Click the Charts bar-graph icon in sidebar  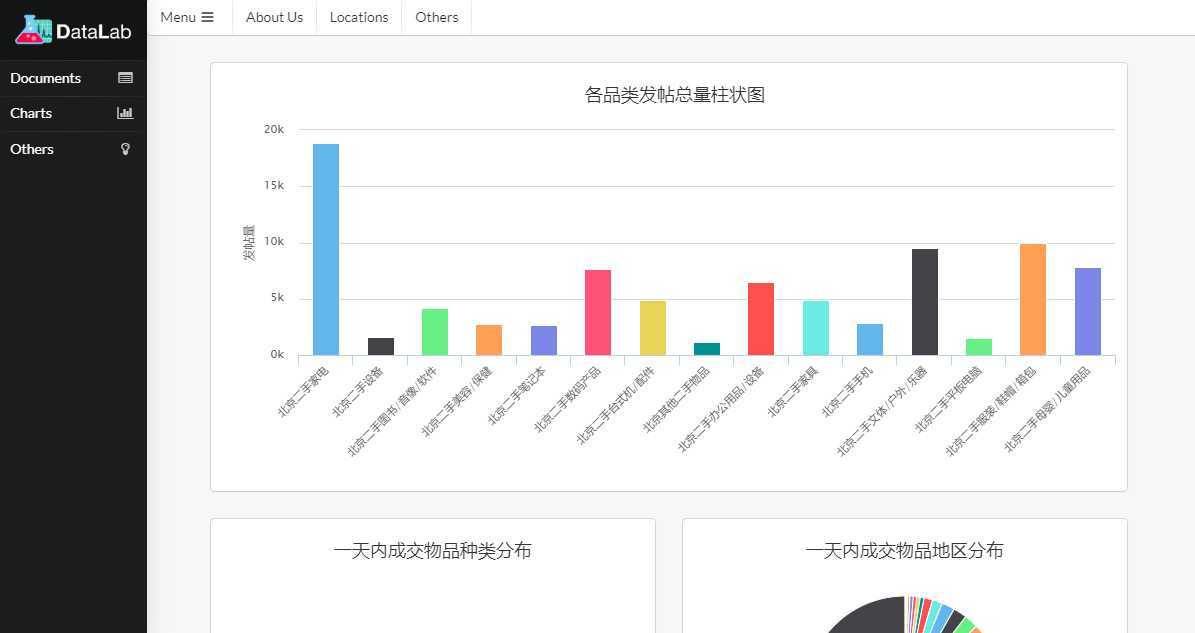point(125,113)
